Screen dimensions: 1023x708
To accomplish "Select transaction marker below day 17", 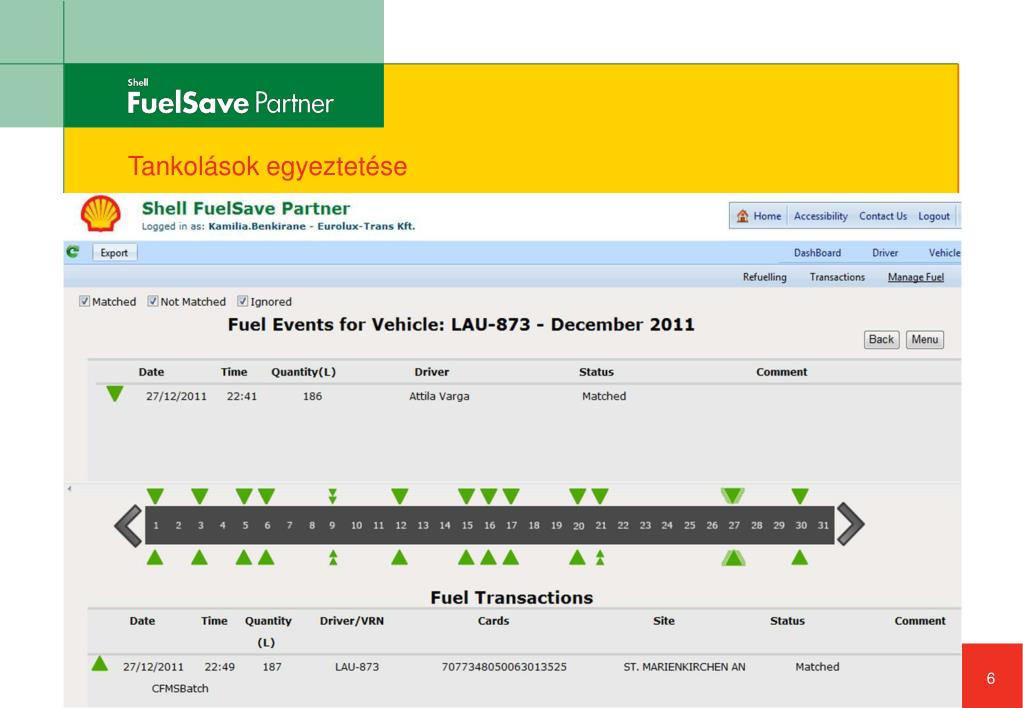I will (x=510, y=557).
